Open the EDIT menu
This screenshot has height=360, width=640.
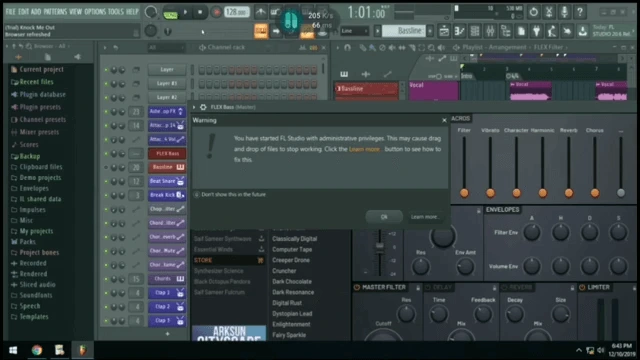23,12
